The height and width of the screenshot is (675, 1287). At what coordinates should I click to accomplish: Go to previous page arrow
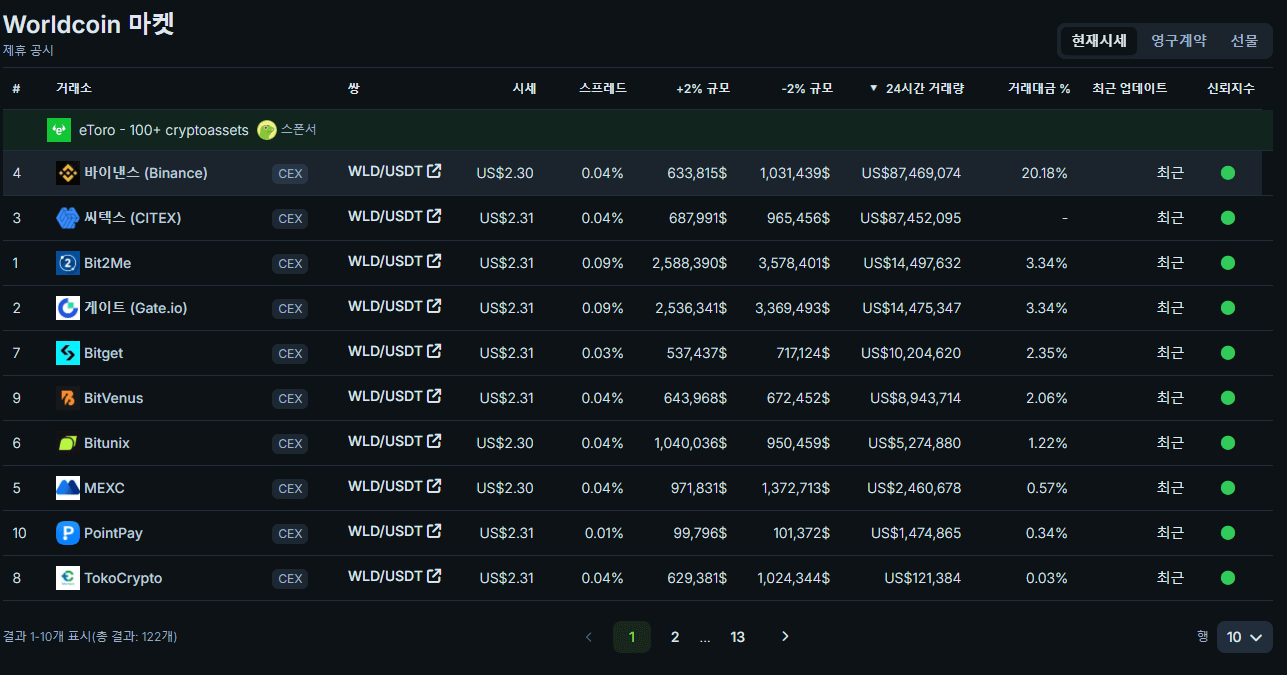click(588, 637)
